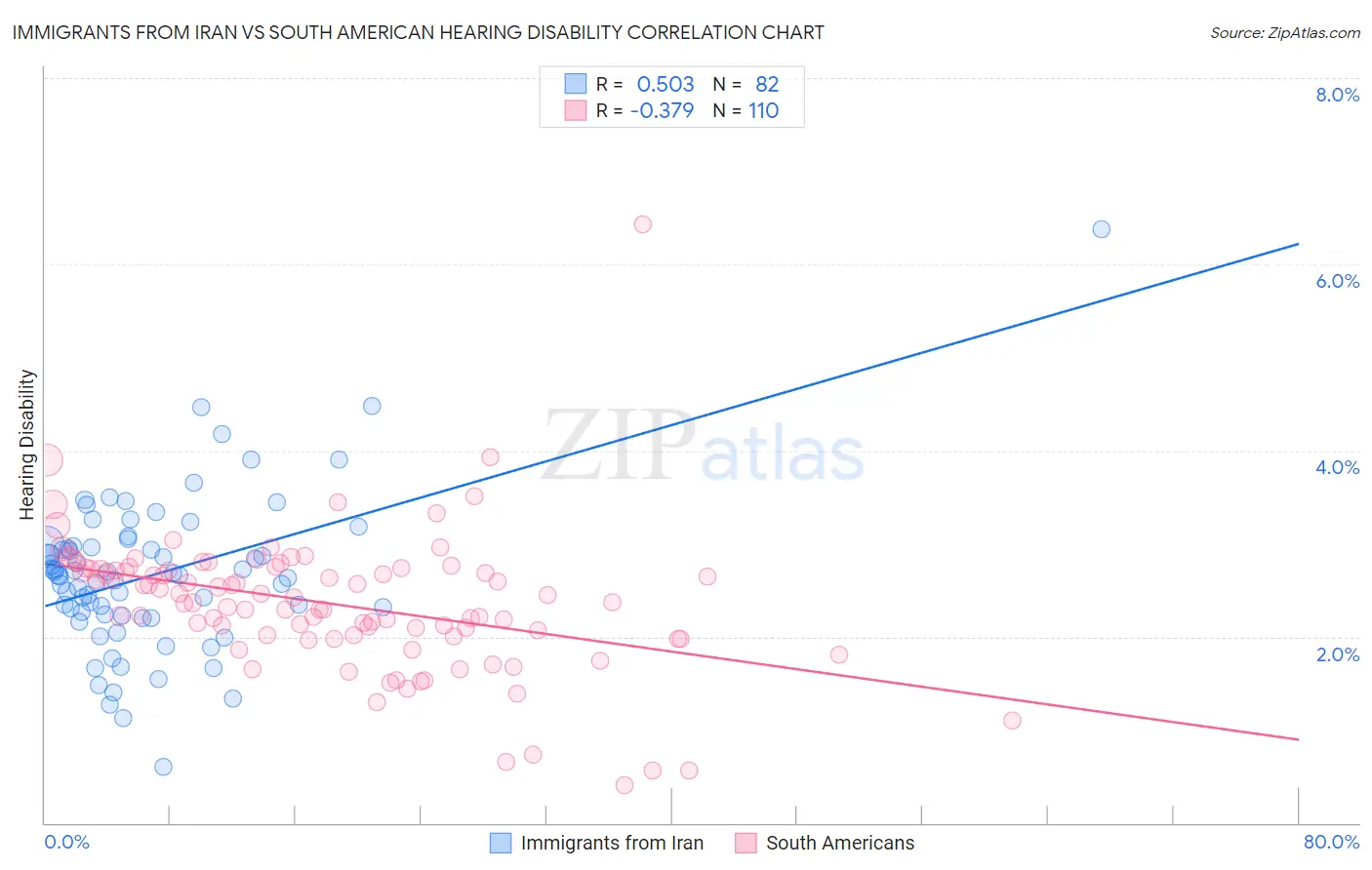Click the 8.0% y-axis tick label
The width and height of the screenshot is (1372, 870).
[1337, 95]
